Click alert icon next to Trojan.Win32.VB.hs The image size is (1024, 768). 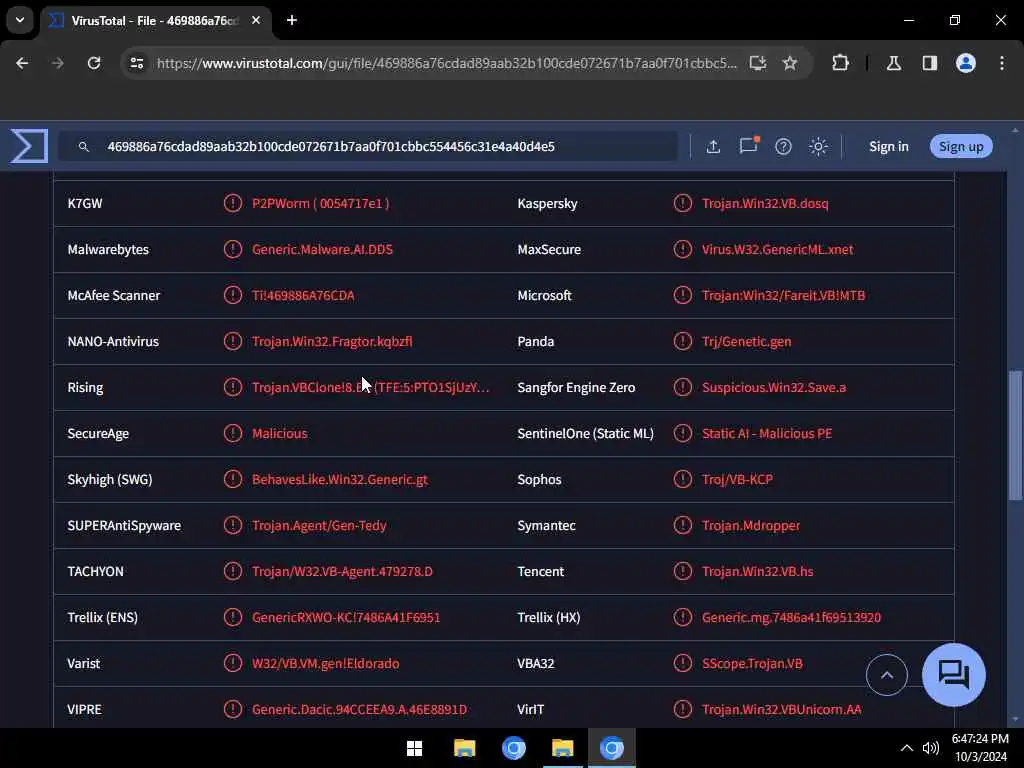[x=682, y=571]
